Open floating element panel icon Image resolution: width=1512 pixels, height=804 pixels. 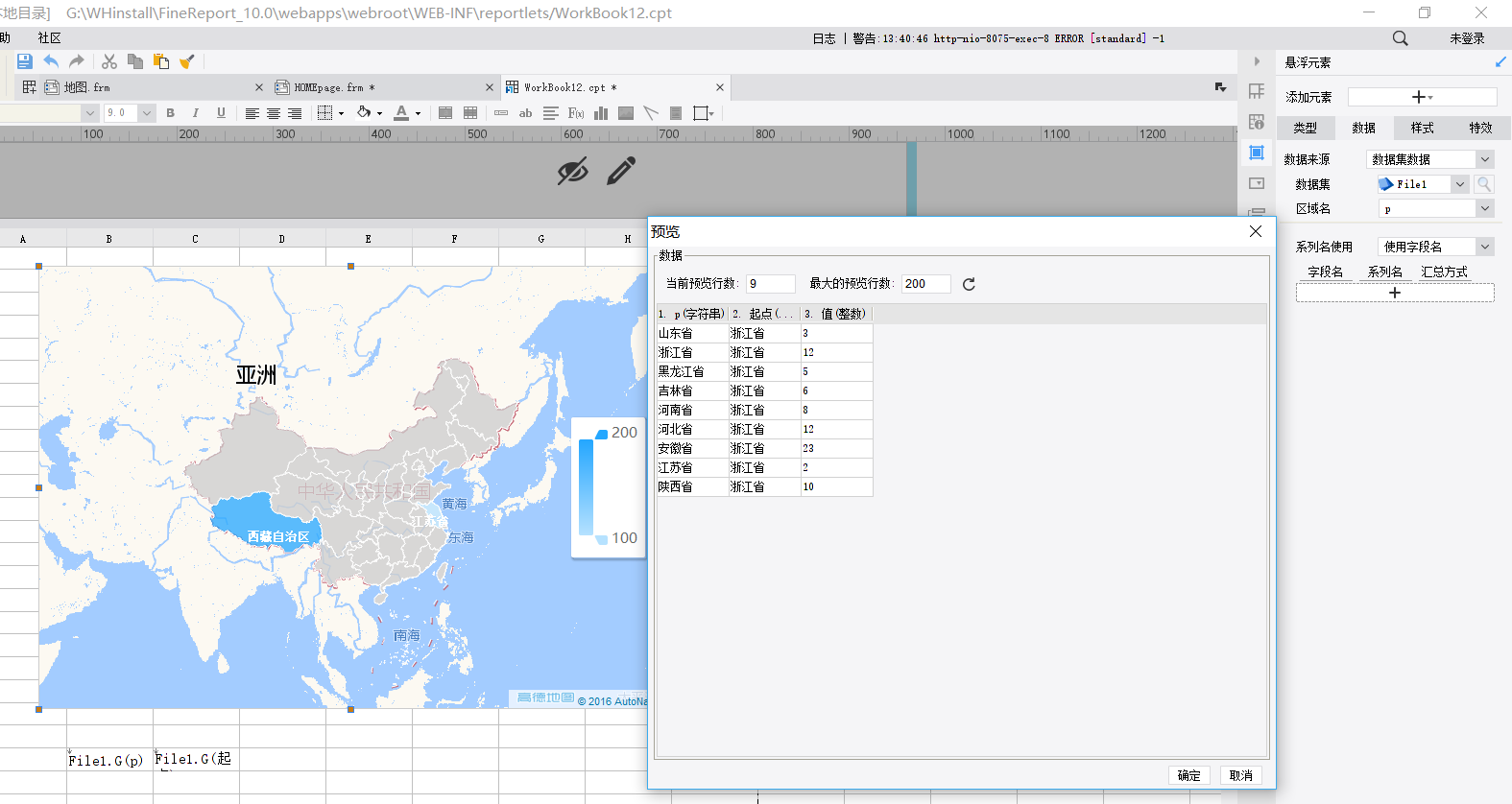pos(1257,153)
